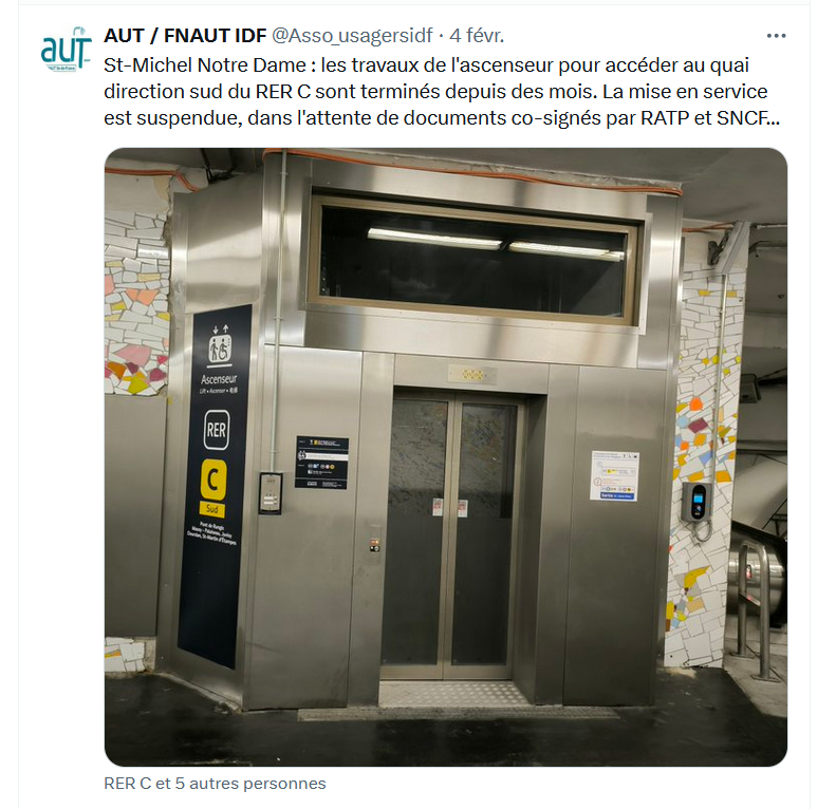This screenshot has width=836, height=810.
Task: Open the tweet's three-dot more options menu
Action: tap(776, 36)
